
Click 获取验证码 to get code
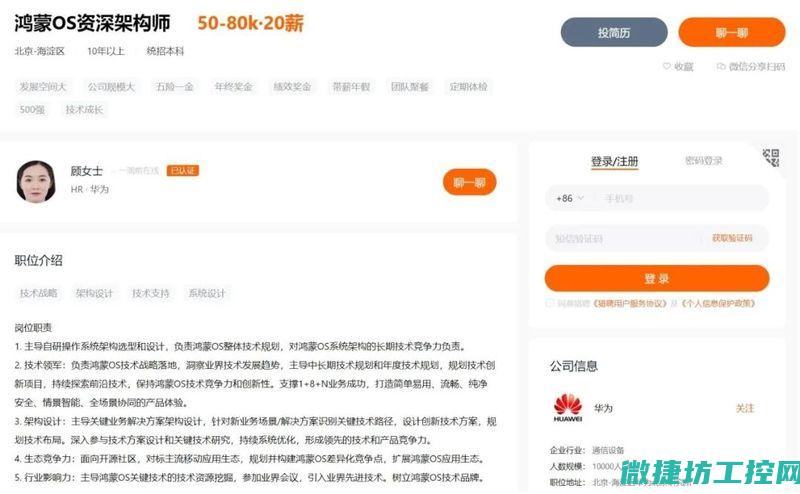coord(732,238)
